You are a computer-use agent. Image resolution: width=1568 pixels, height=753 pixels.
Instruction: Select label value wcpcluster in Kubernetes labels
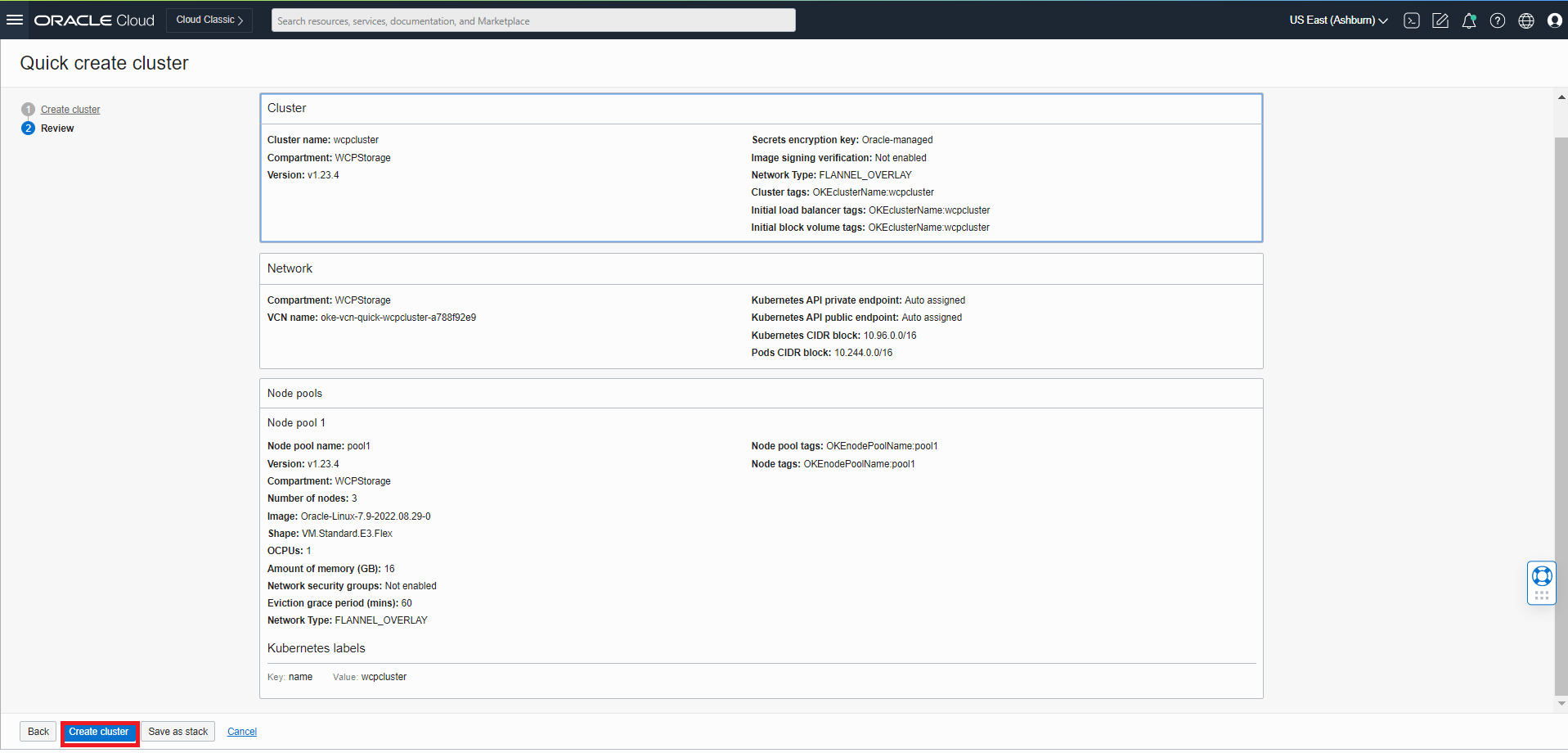click(x=384, y=677)
